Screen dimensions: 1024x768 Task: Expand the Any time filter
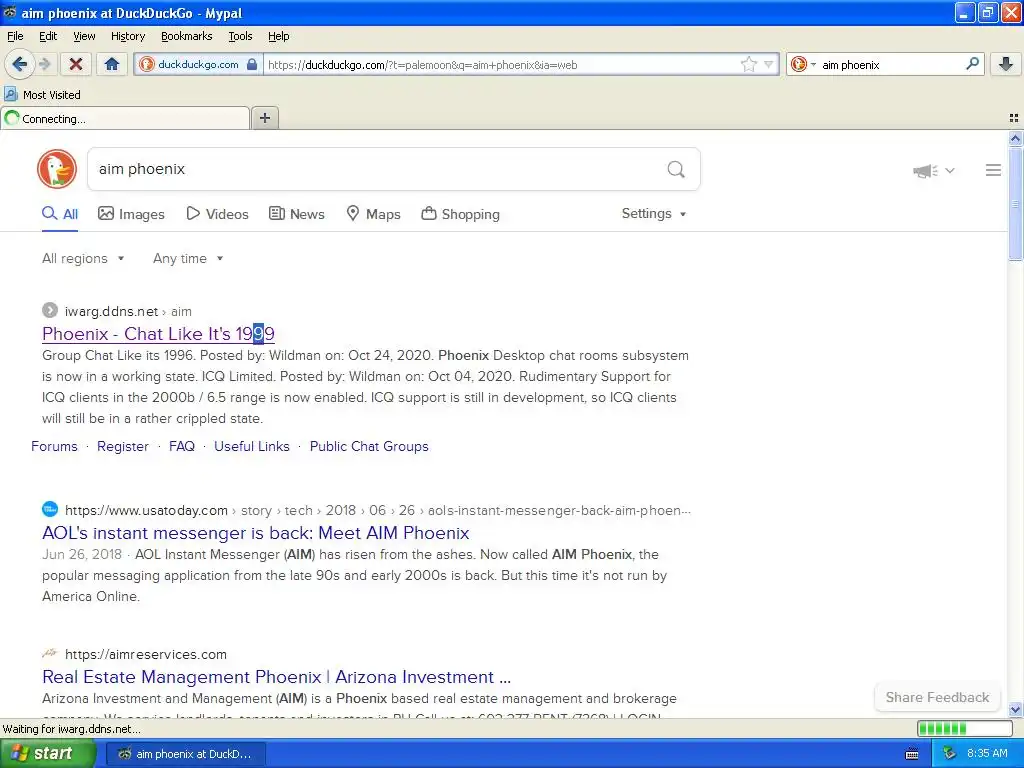[188, 259]
